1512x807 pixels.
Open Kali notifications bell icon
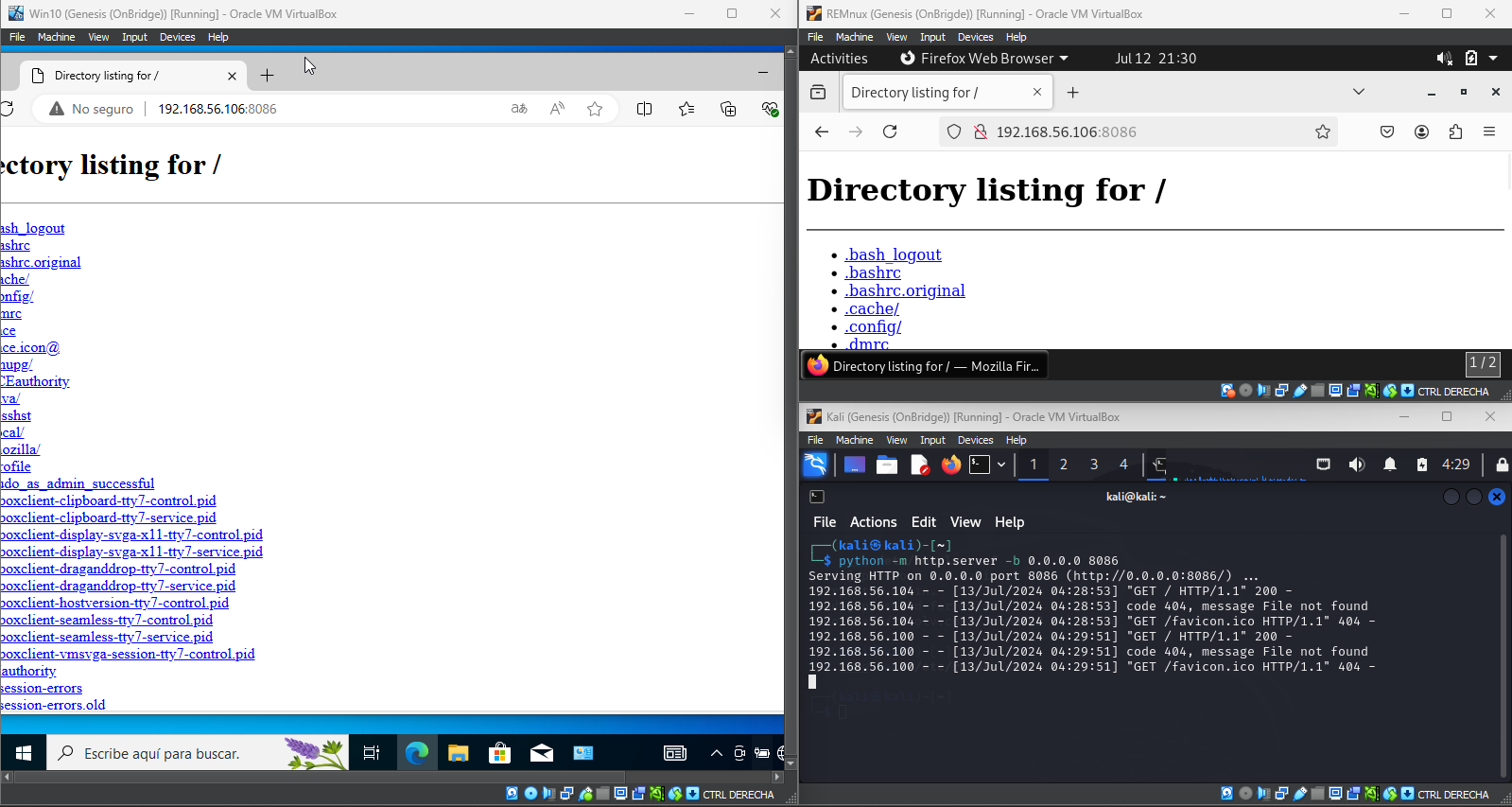pos(1390,465)
